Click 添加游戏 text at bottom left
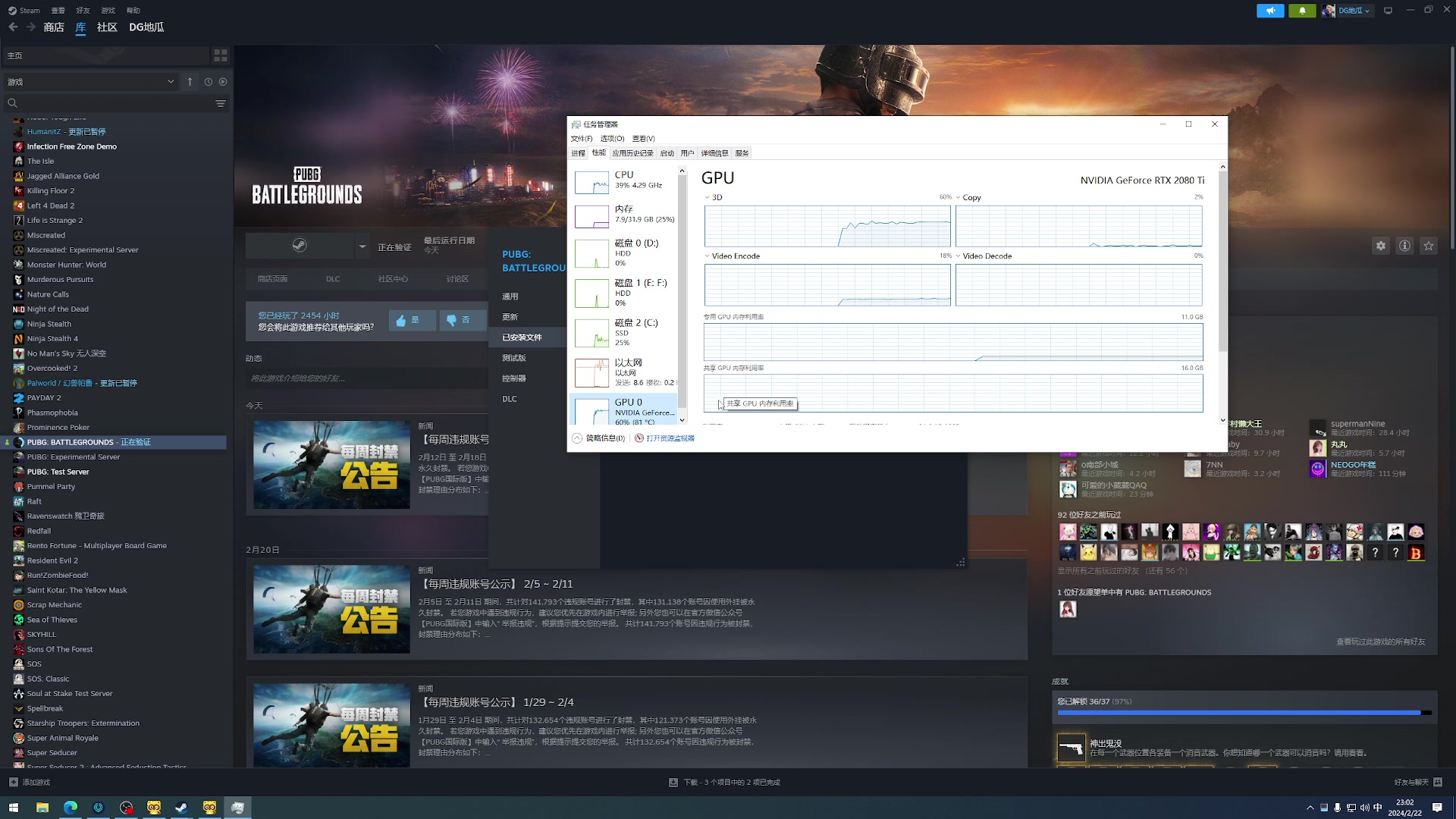 pos(36,782)
